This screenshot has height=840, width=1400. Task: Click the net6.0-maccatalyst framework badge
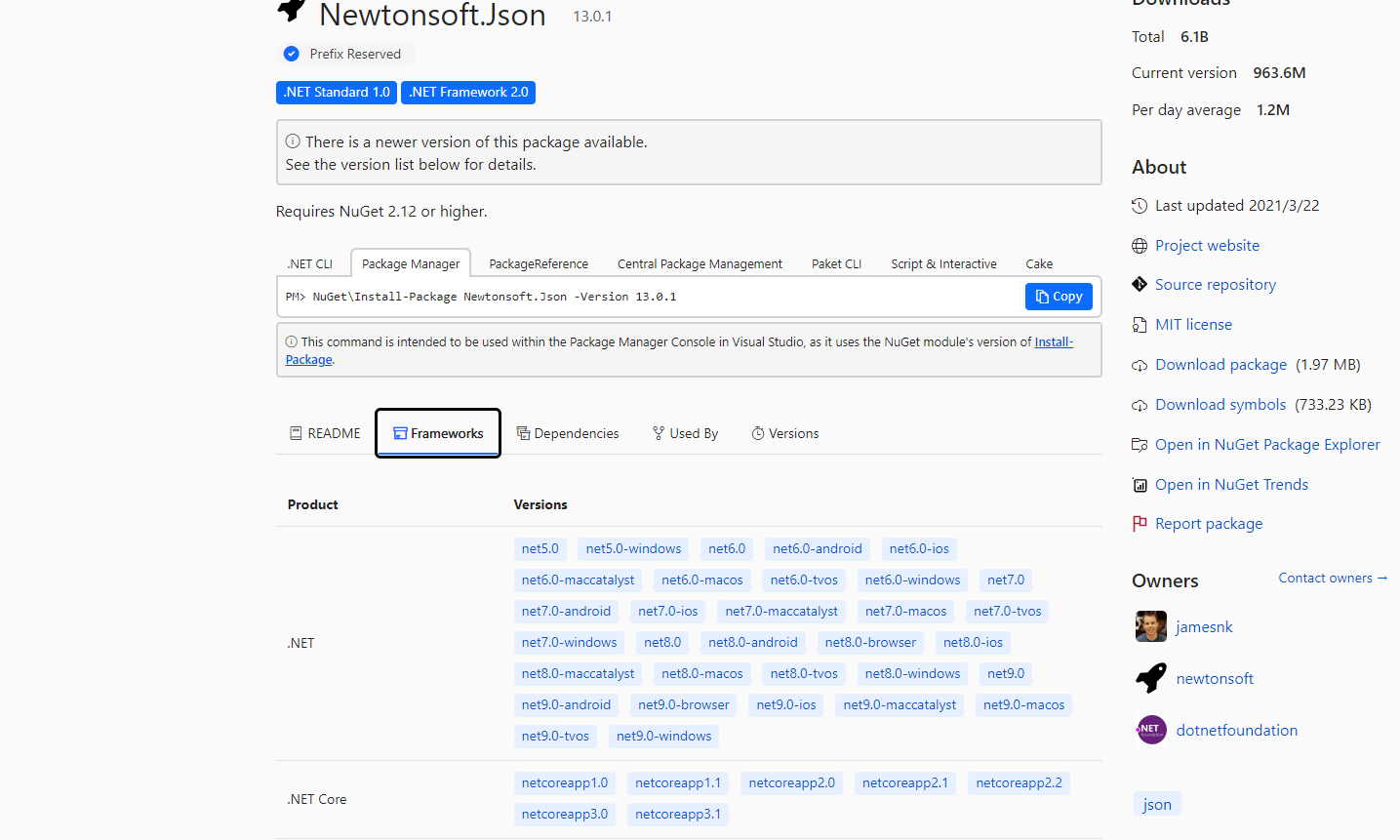coord(578,580)
